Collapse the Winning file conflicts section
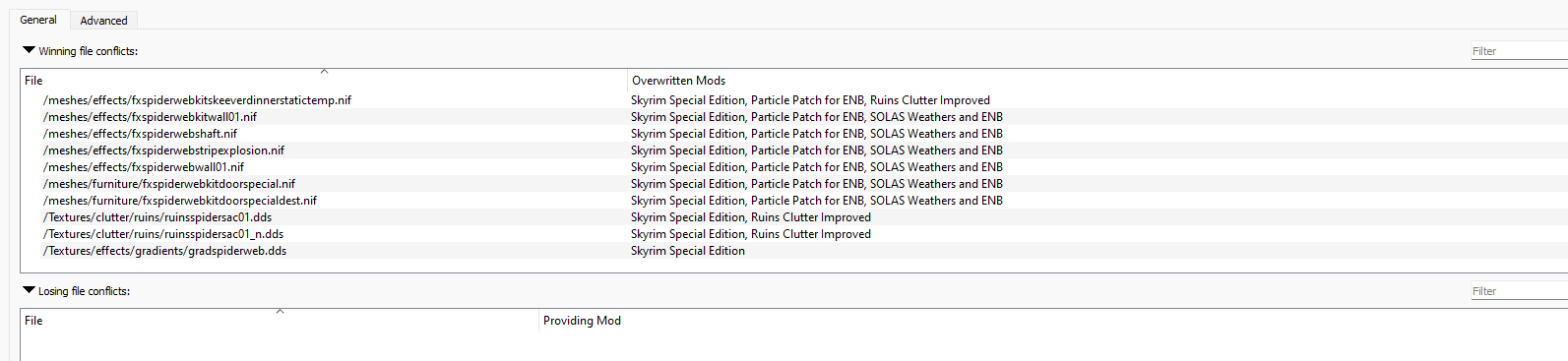The width and height of the screenshot is (1568, 361). (29, 50)
